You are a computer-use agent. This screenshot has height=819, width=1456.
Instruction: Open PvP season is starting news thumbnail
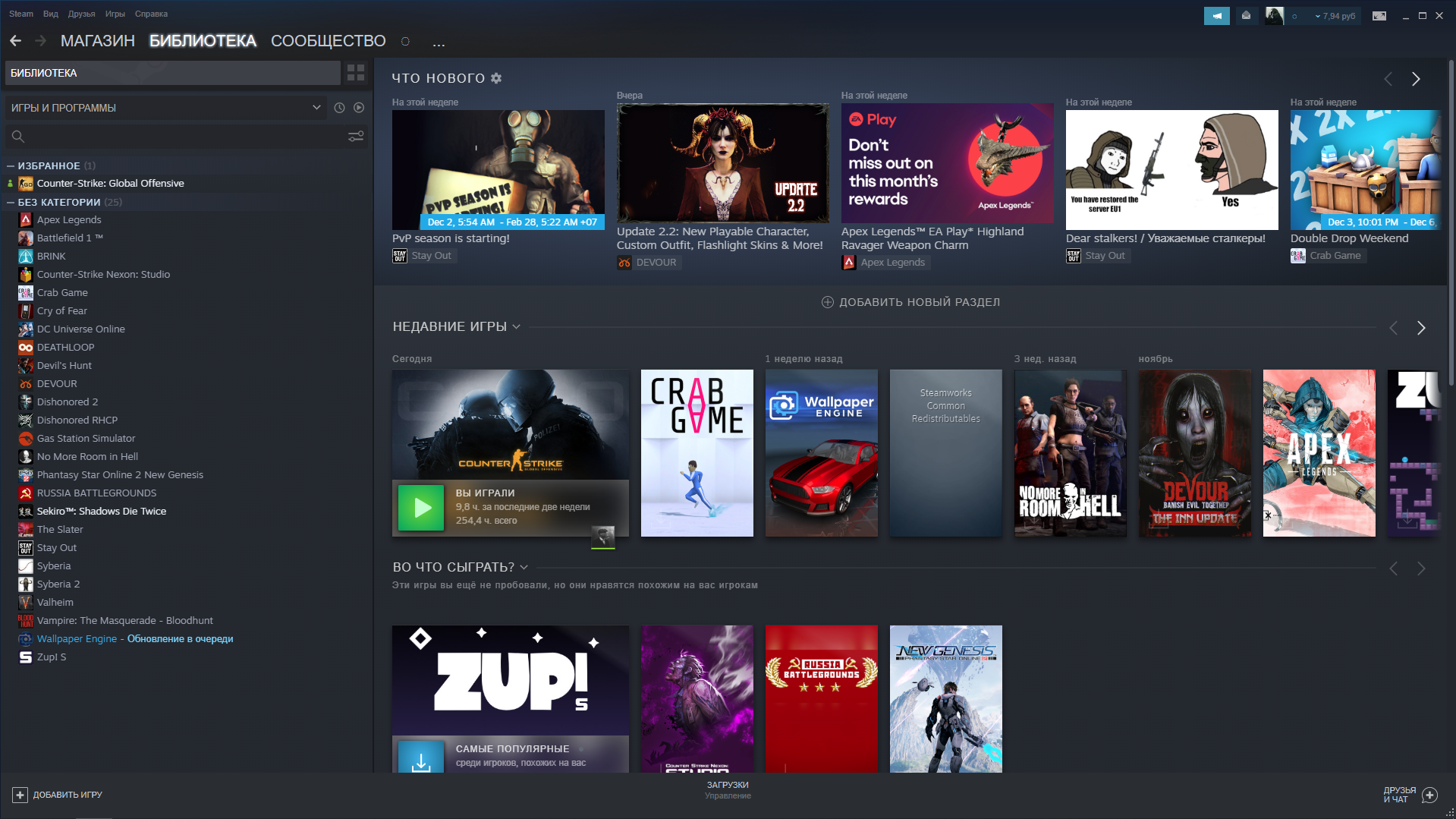click(498, 170)
